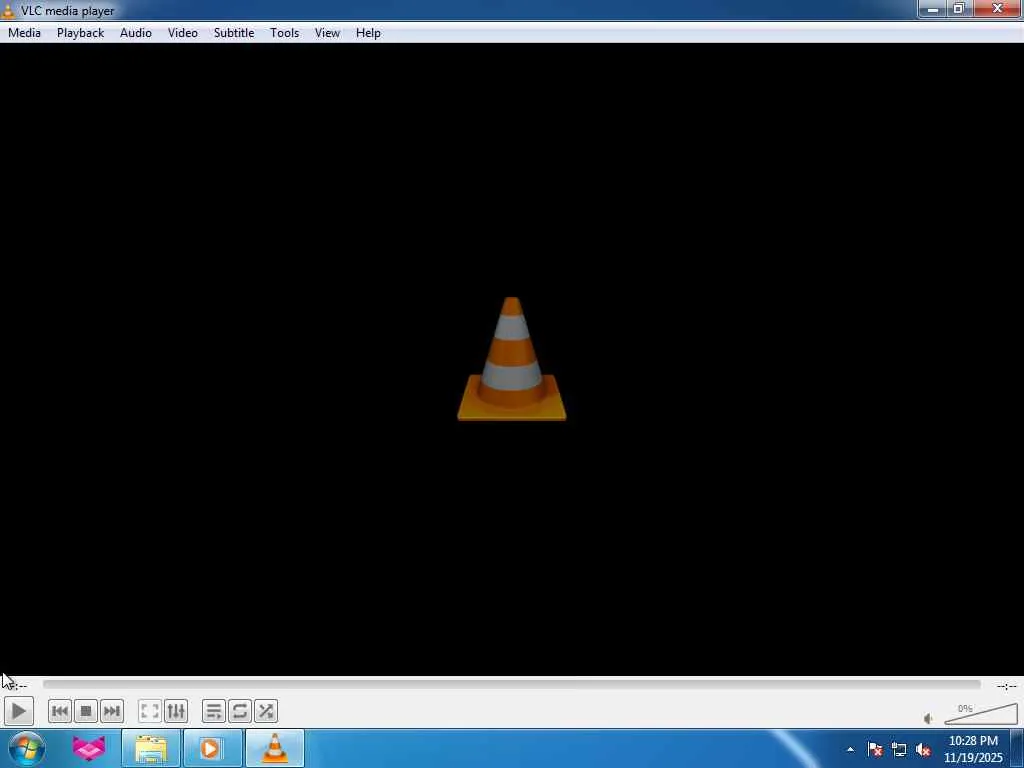Open the Playback menu
1024x768 pixels.
80,33
